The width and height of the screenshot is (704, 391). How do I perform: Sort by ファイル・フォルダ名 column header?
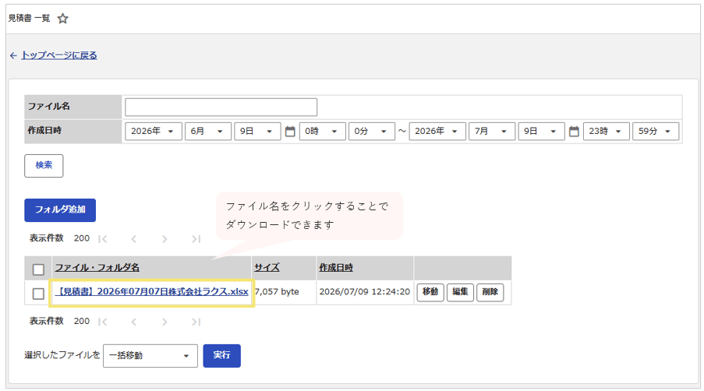point(97,268)
